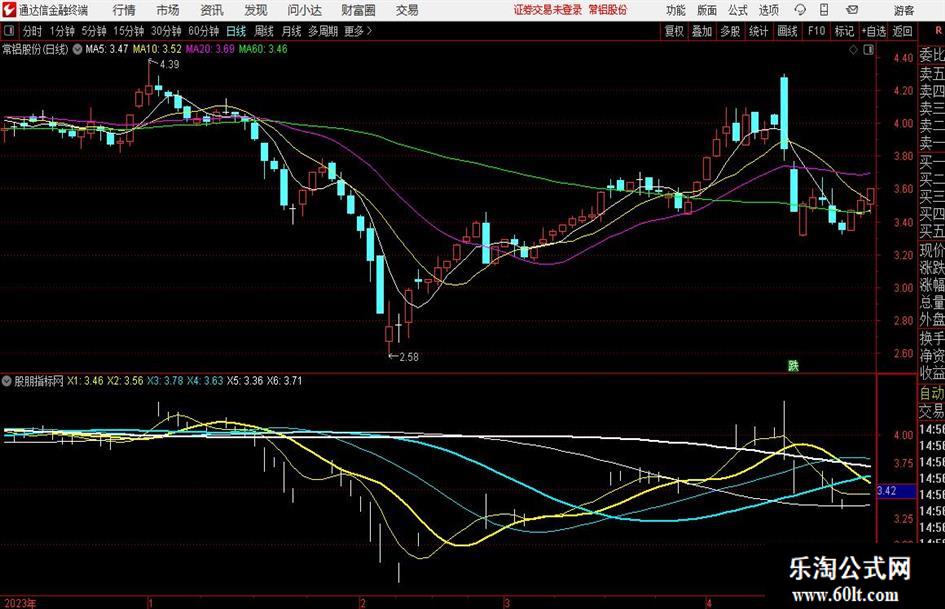945x609 pixels.
Task: Open the 发现 menu
Action: [x=256, y=10]
